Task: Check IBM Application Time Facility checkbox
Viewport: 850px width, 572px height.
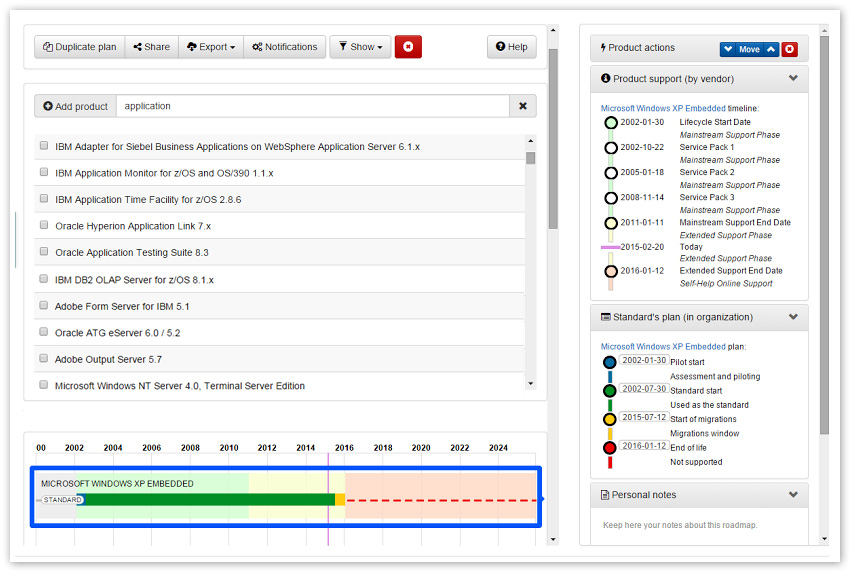Action: coord(44,199)
